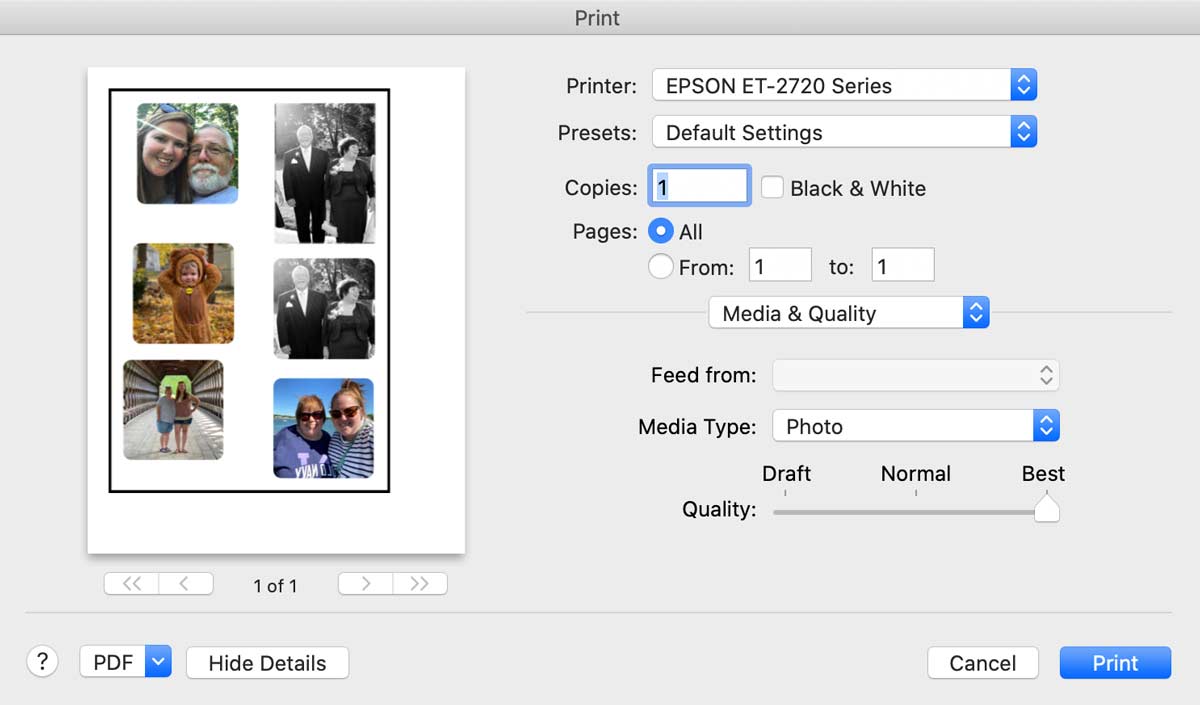Open the help question mark button
This screenshot has width=1200, height=705.
coord(42,662)
